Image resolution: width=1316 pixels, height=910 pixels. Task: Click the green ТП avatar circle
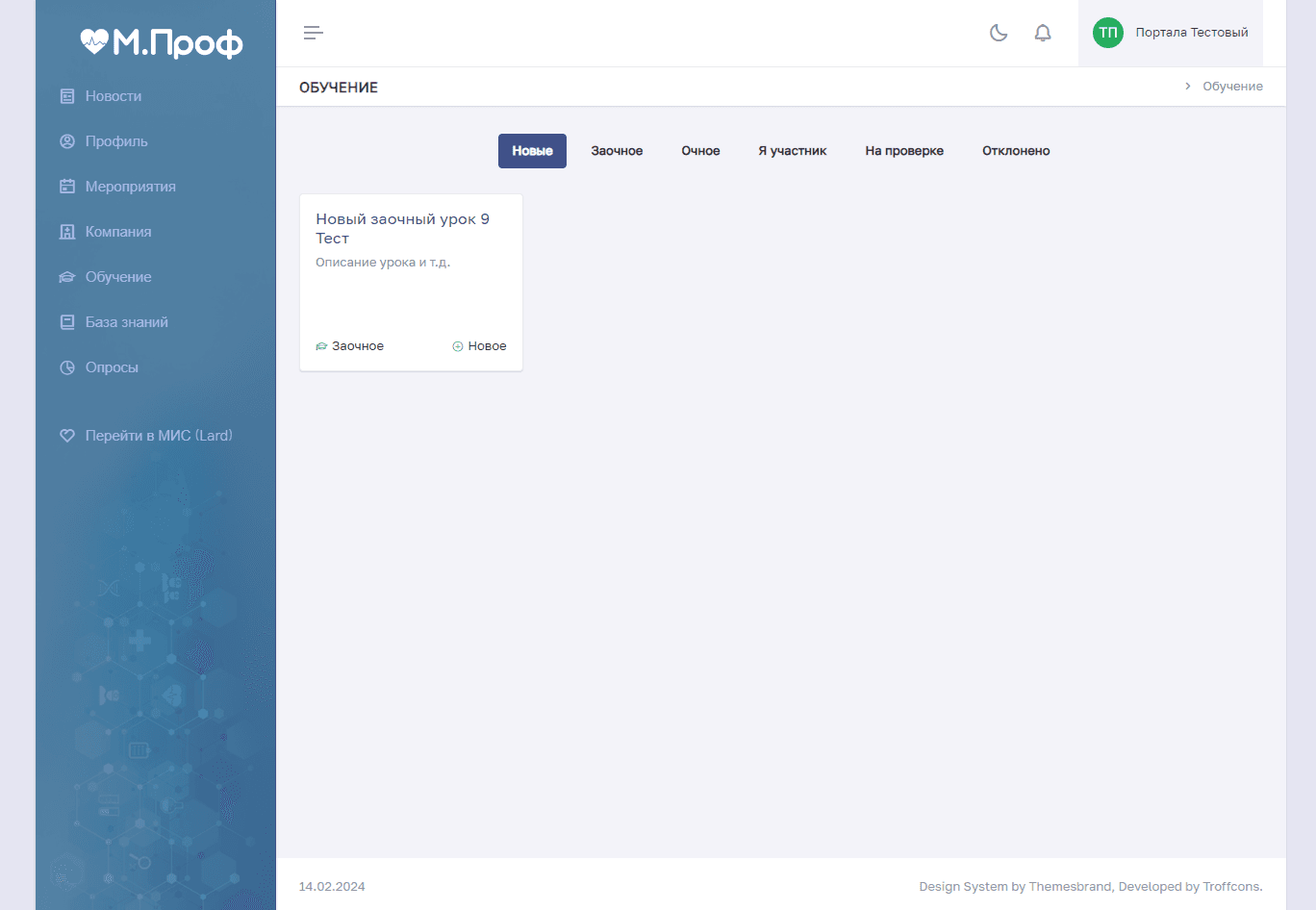[x=1107, y=33]
